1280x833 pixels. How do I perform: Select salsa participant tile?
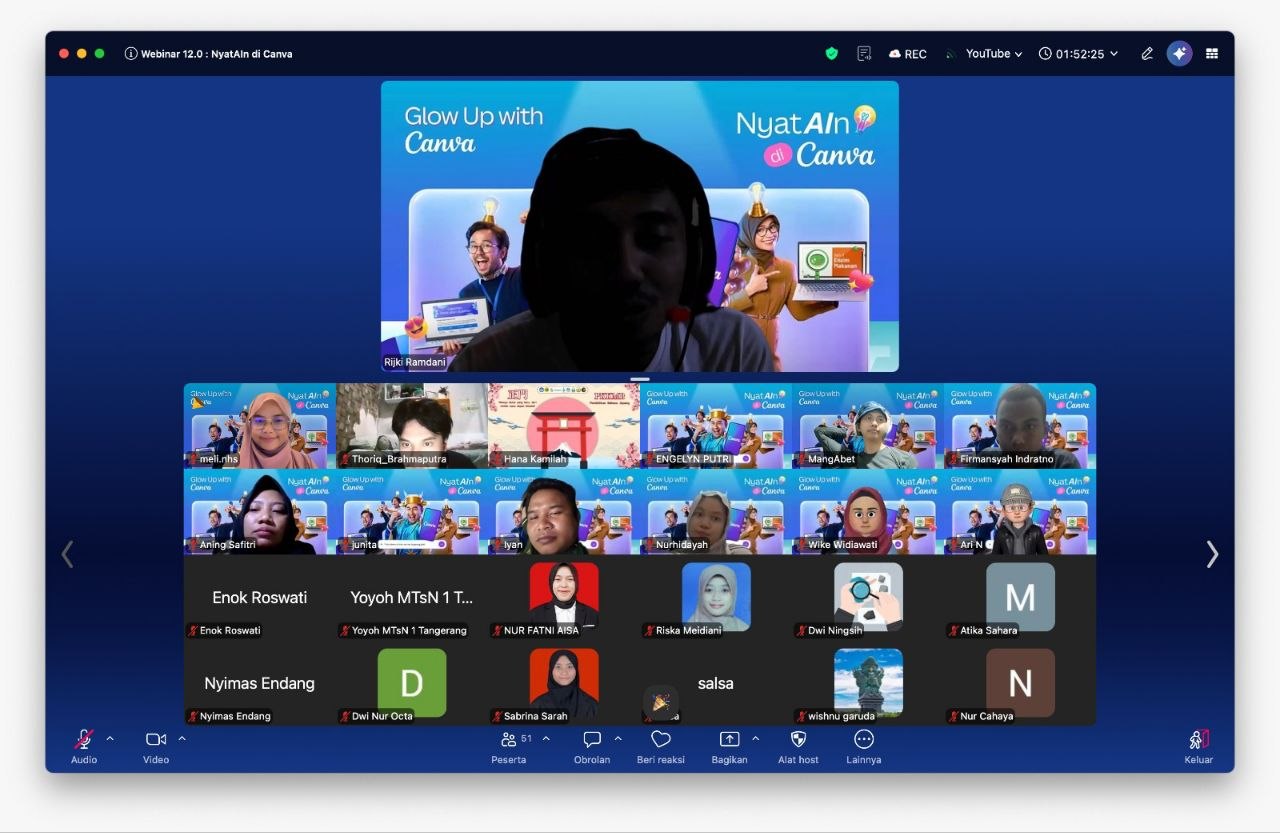point(716,684)
